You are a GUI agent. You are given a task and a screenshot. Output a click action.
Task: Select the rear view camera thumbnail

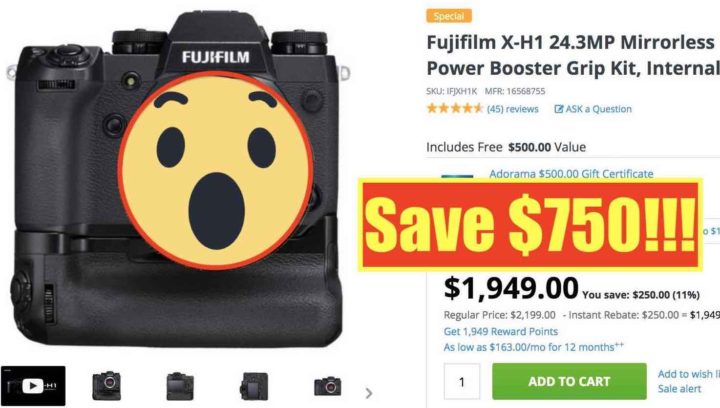pos(180,386)
